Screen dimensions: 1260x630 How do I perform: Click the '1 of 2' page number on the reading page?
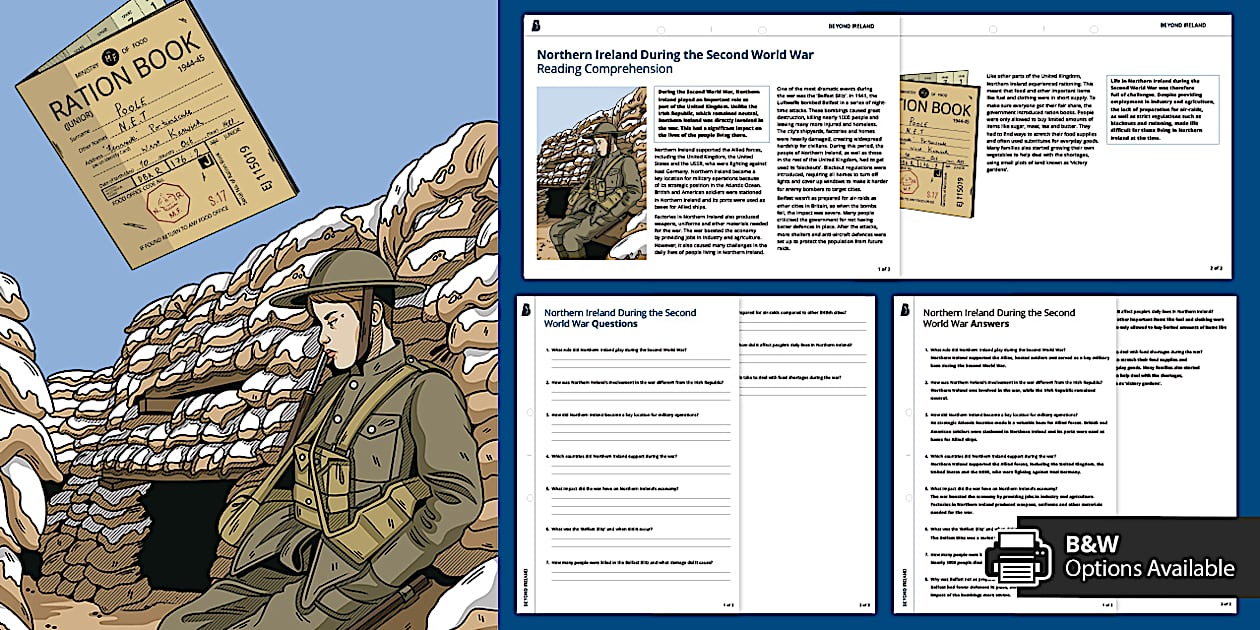883,268
